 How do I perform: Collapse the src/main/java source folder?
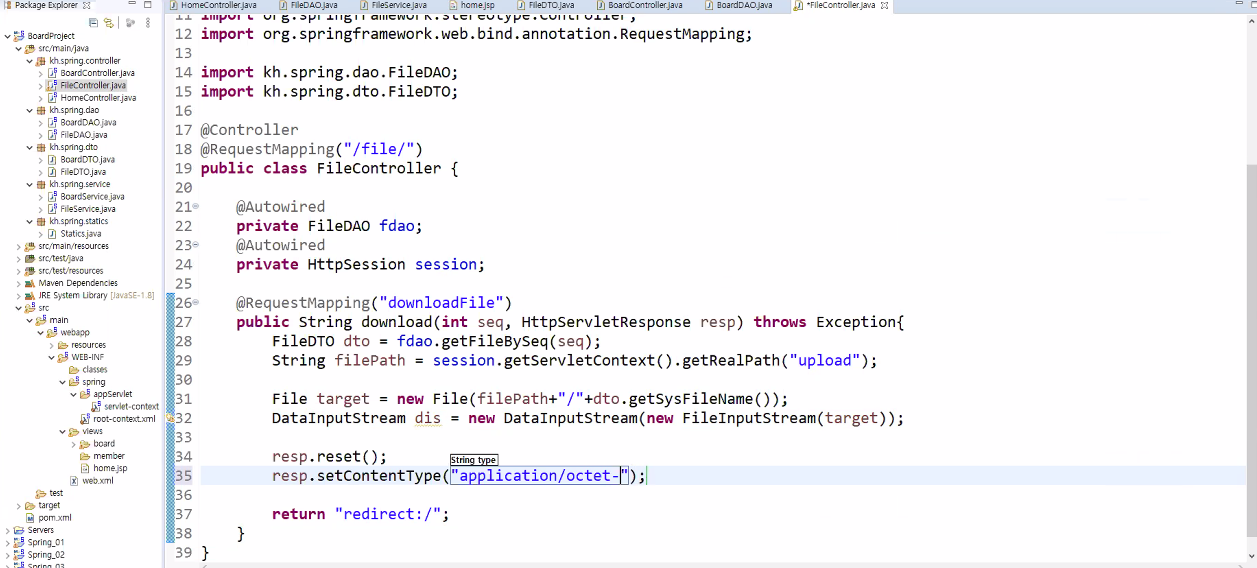tap(19, 48)
